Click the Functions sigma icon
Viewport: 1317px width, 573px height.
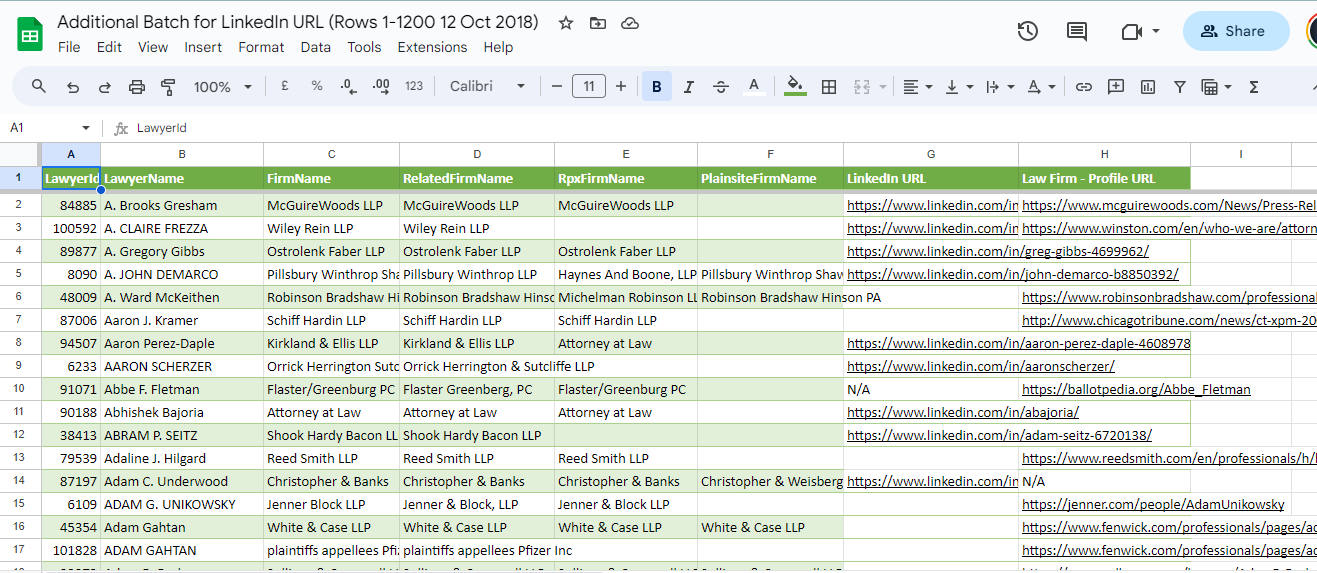1253,87
